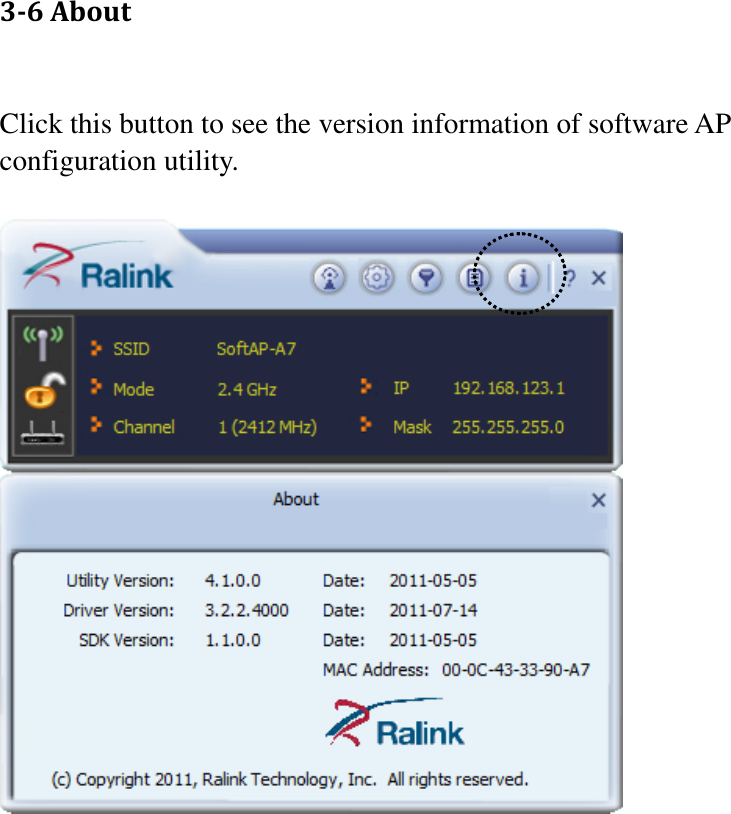Open the gear settings icon
The width and height of the screenshot is (731, 814).
pos(377,278)
